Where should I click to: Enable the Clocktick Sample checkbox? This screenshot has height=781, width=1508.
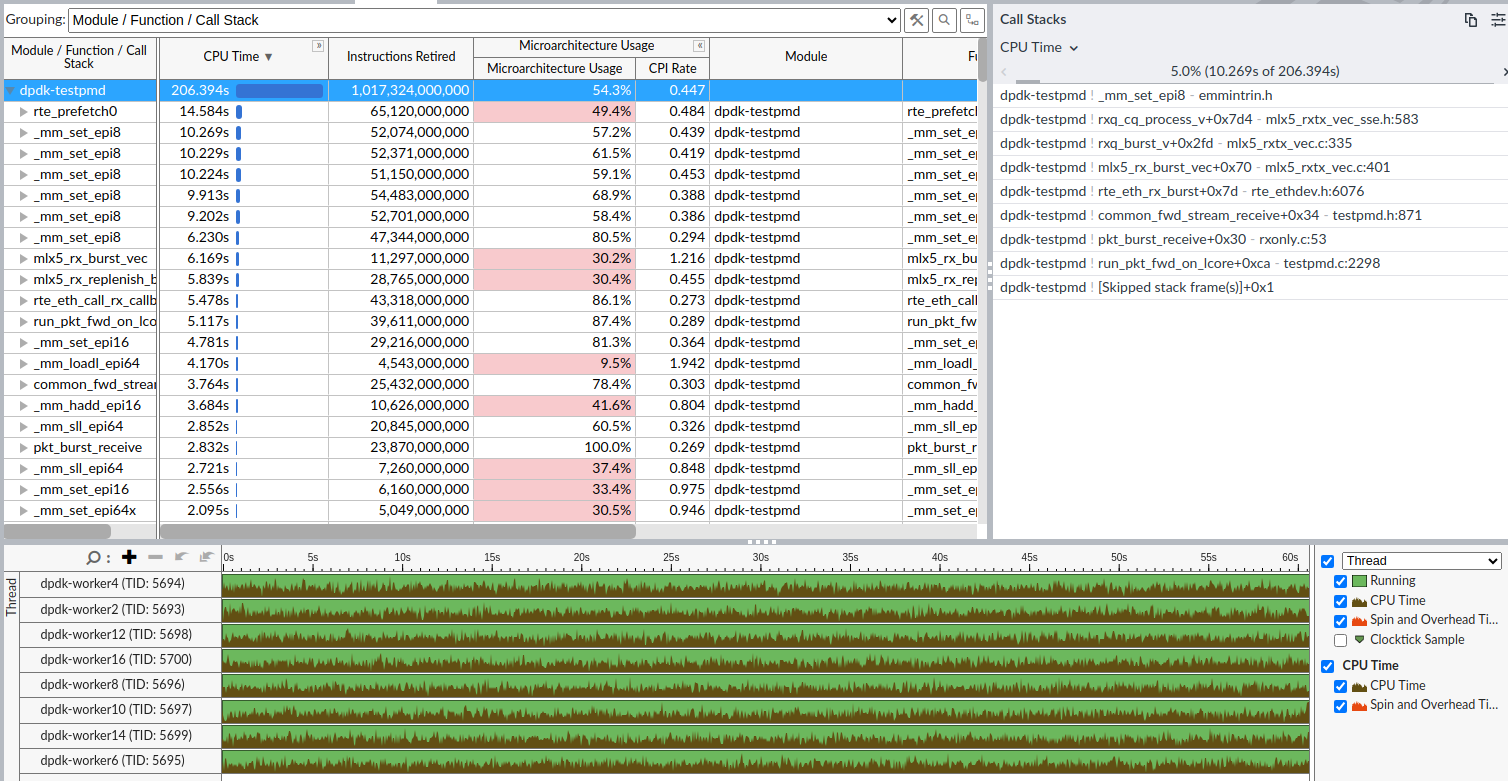[1341, 640]
